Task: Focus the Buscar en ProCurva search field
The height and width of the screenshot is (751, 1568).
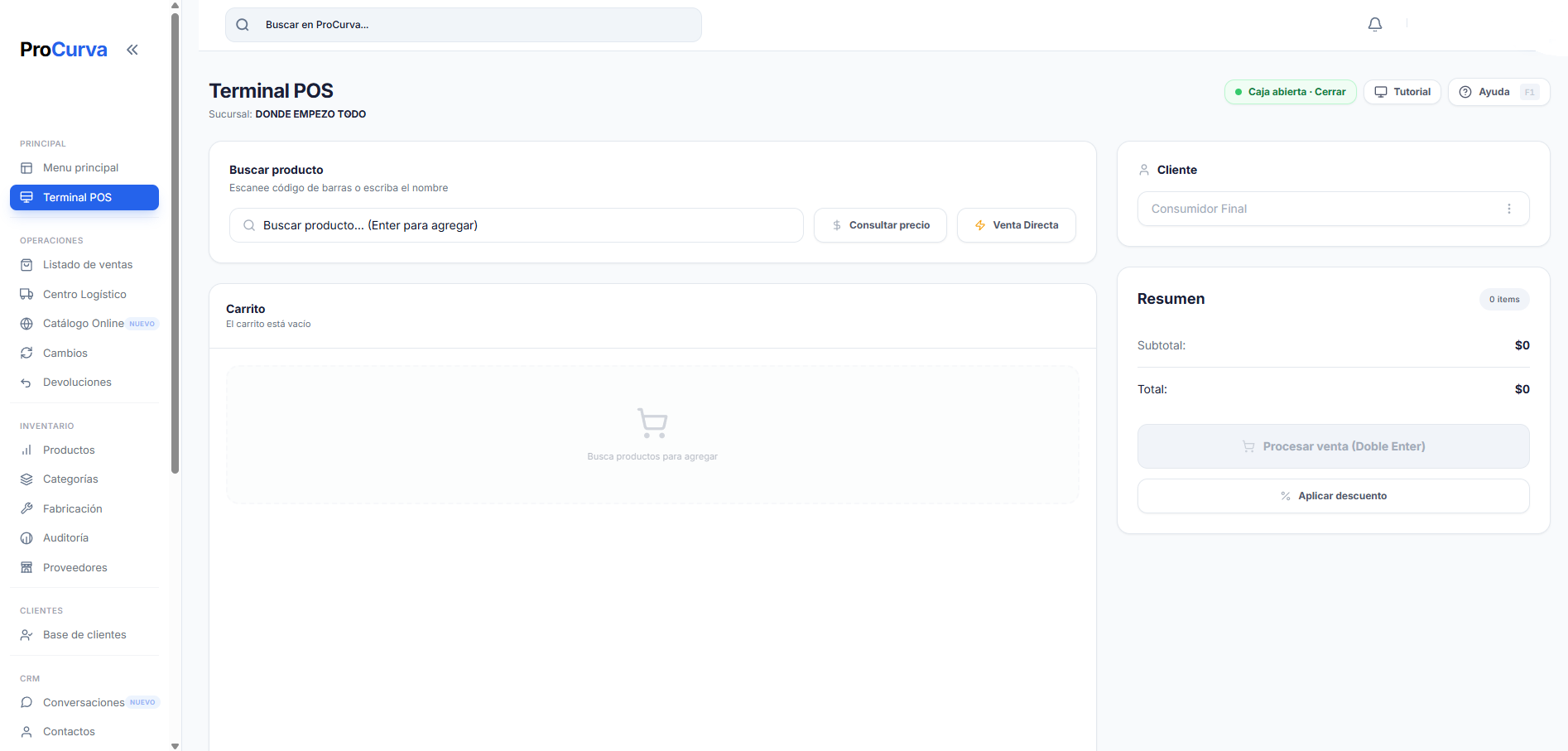Action: [x=464, y=25]
